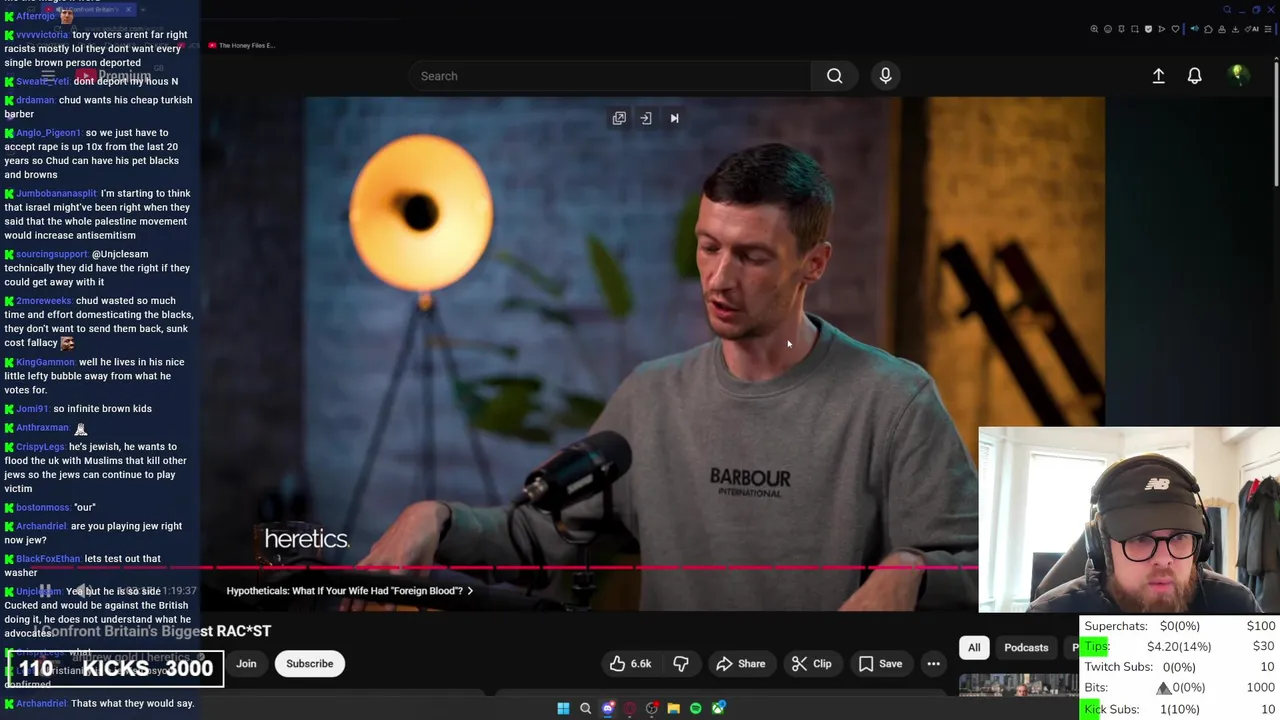Click browser downloads toolbar icon

[1235, 29]
